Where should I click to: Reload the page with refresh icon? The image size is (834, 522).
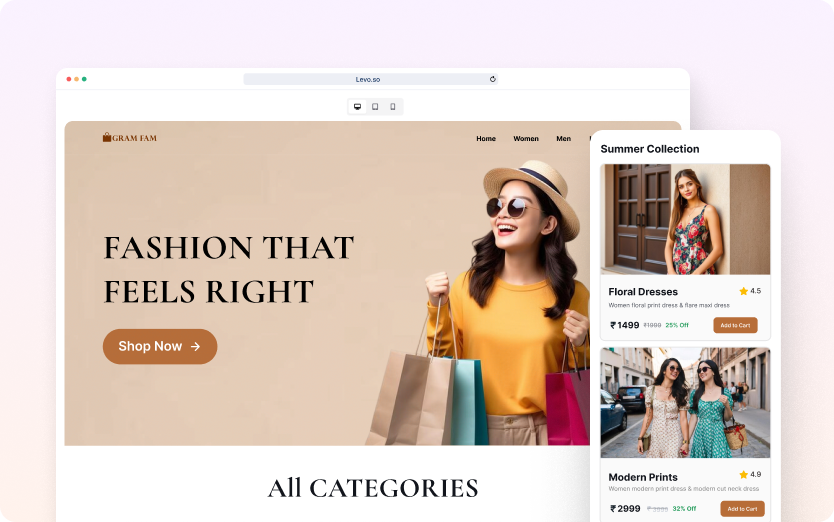(493, 79)
